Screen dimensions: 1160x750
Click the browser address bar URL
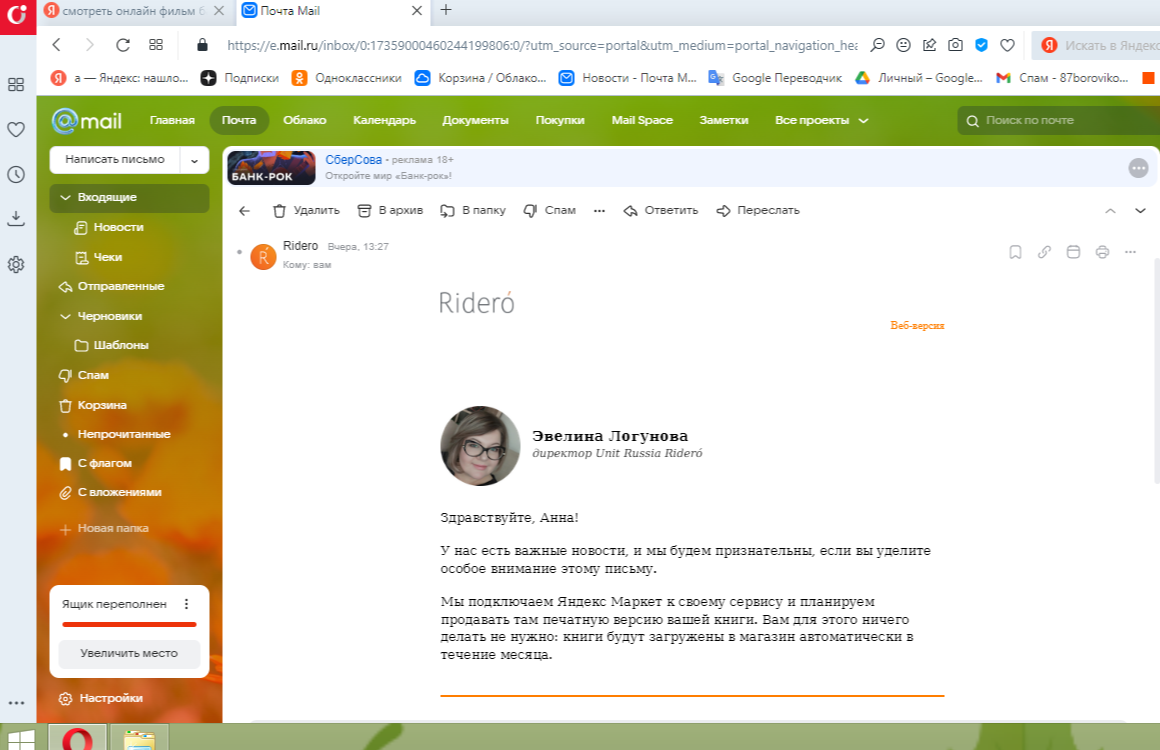pos(542,45)
